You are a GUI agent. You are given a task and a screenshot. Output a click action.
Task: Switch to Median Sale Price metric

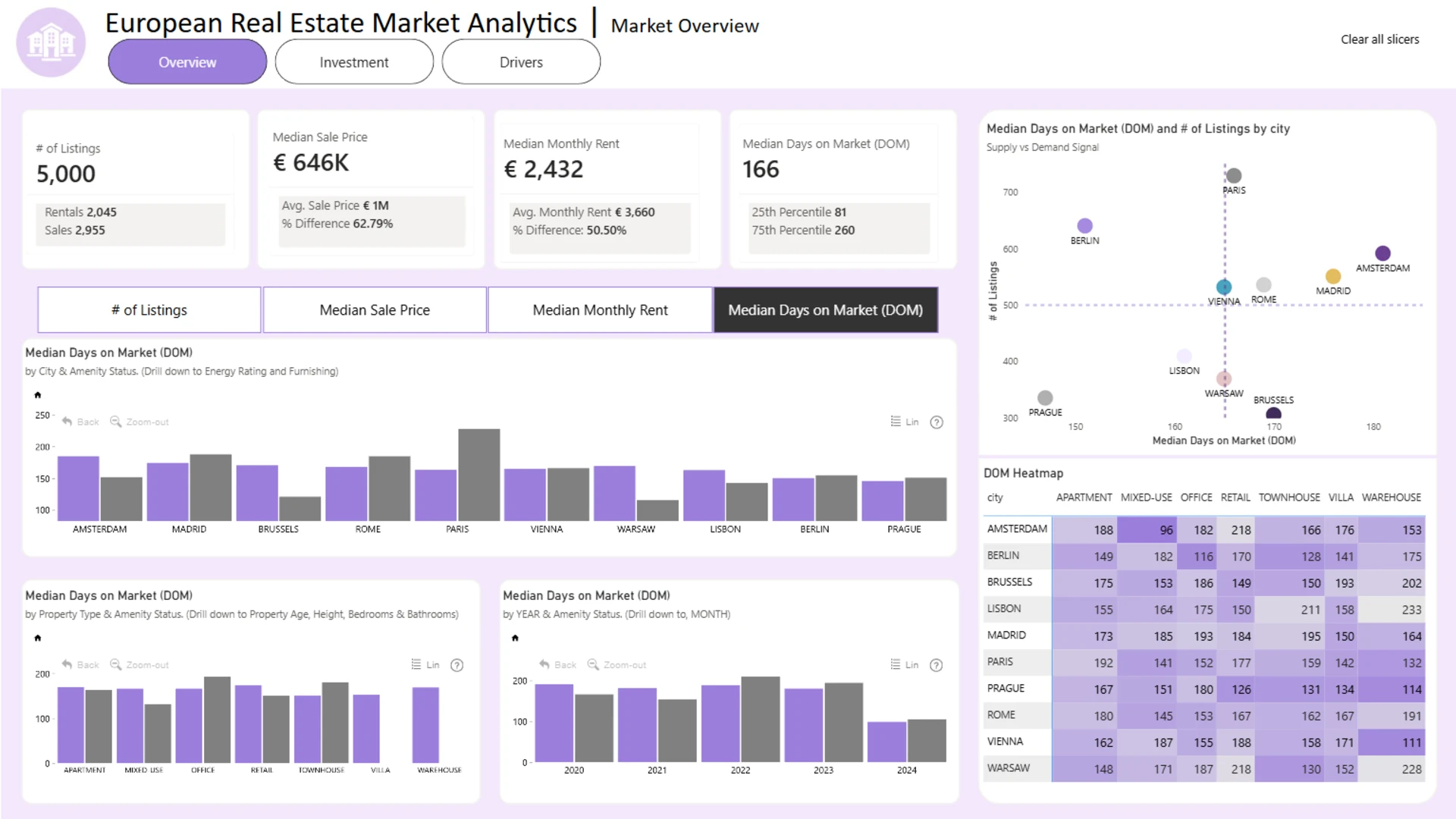click(x=375, y=309)
